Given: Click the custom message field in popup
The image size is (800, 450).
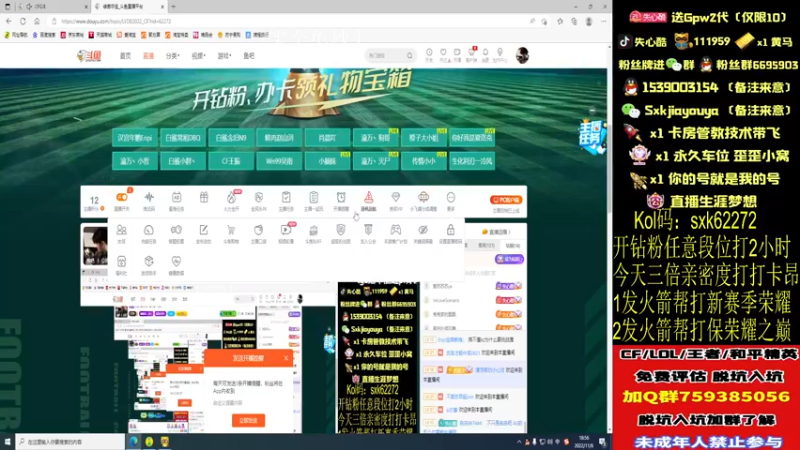Looking at the screenshot, I should pyautogui.click(x=247, y=403).
